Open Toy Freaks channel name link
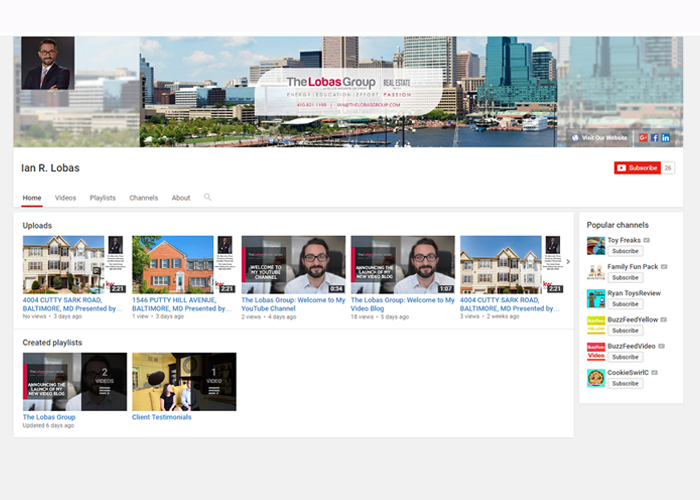700x500 pixels. click(x=624, y=240)
